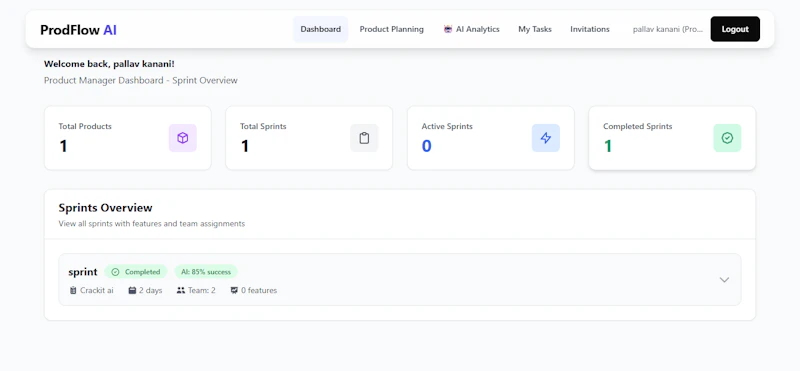Image resolution: width=800 pixels, height=371 pixels.
Task: Click the Welcome back greeting text
Action: [109, 64]
